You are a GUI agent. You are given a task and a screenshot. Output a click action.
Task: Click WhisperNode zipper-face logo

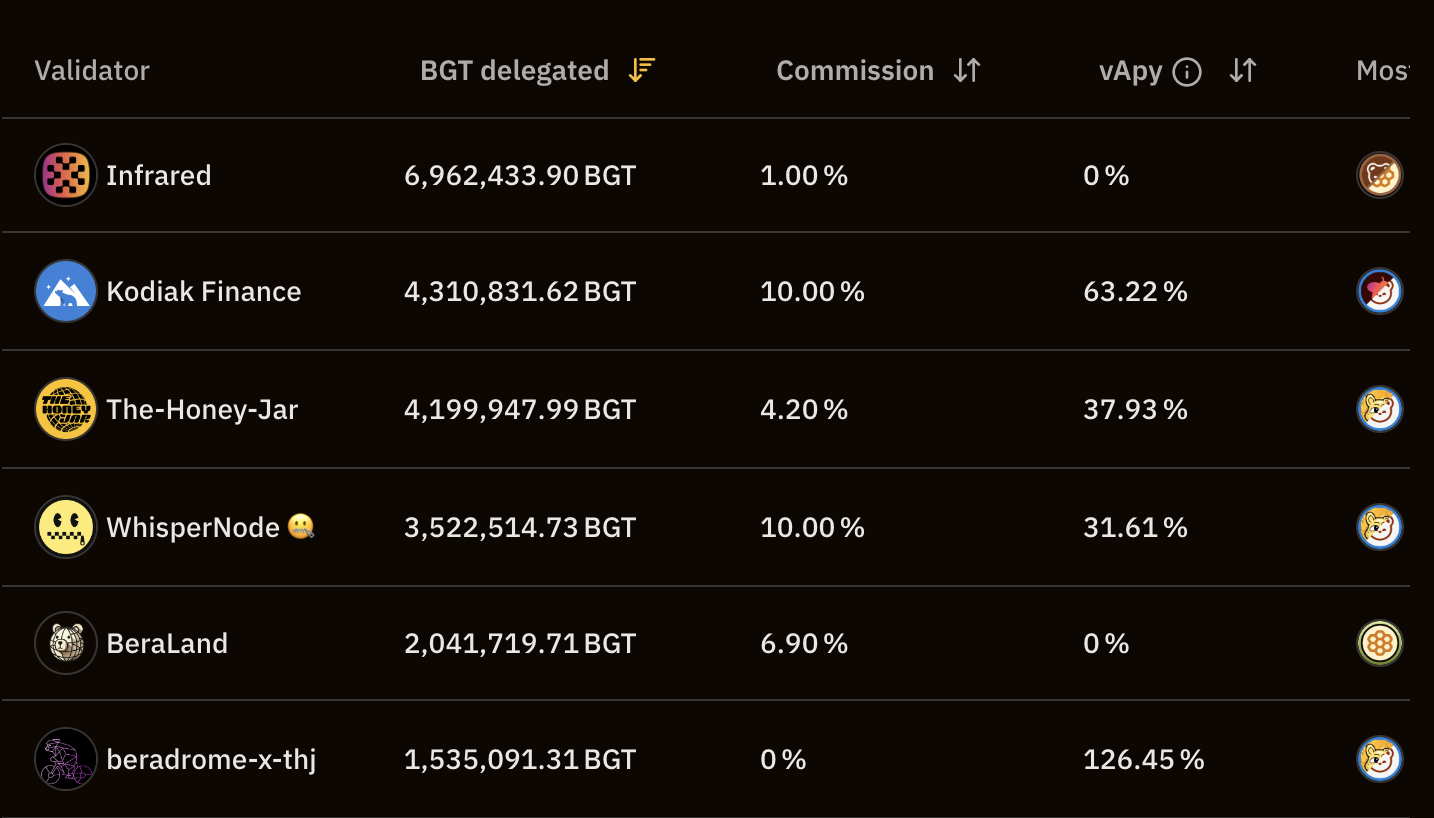[66, 527]
